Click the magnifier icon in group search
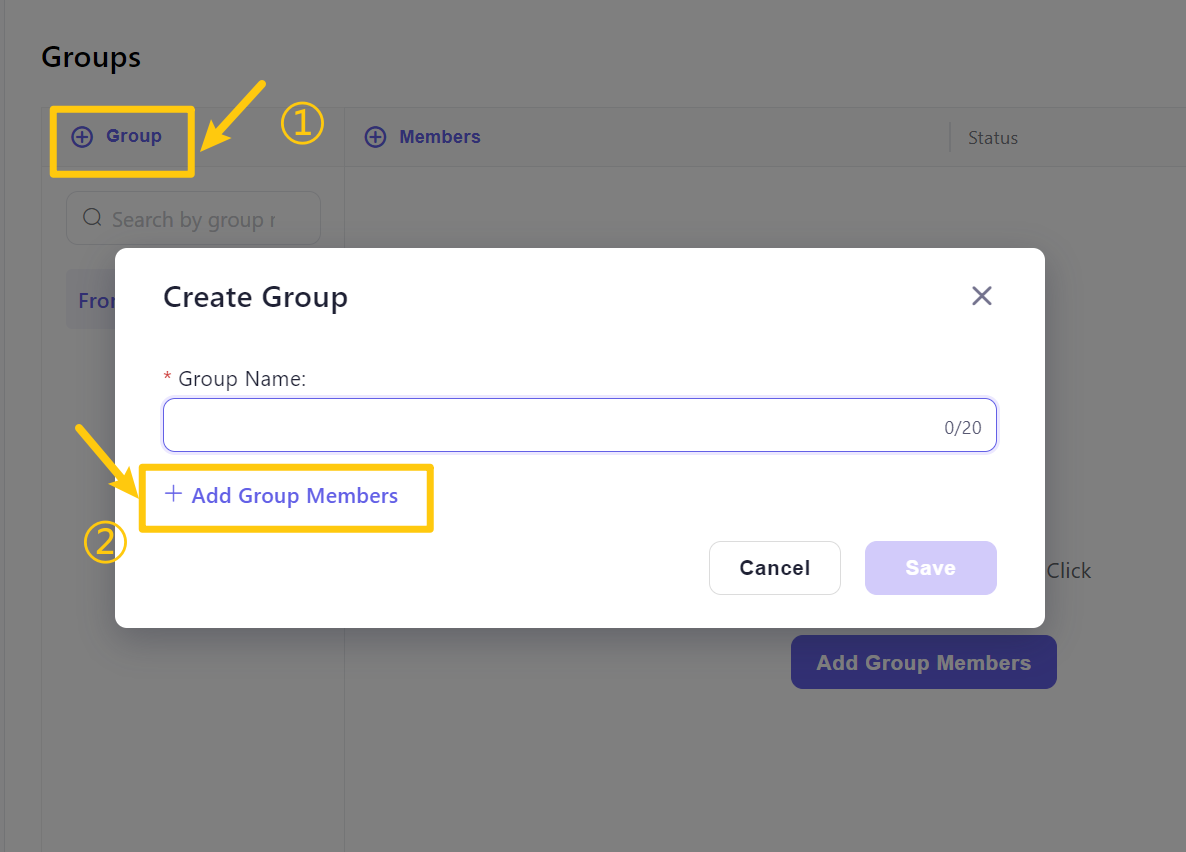 pyautogui.click(x=92, y=218)
